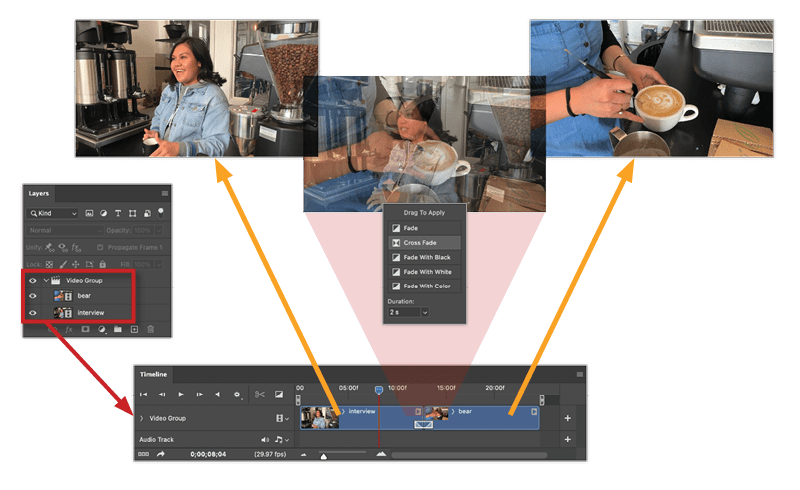Hide the interview layer
Screen dimensions: 800x490
(x=33, y=313)
